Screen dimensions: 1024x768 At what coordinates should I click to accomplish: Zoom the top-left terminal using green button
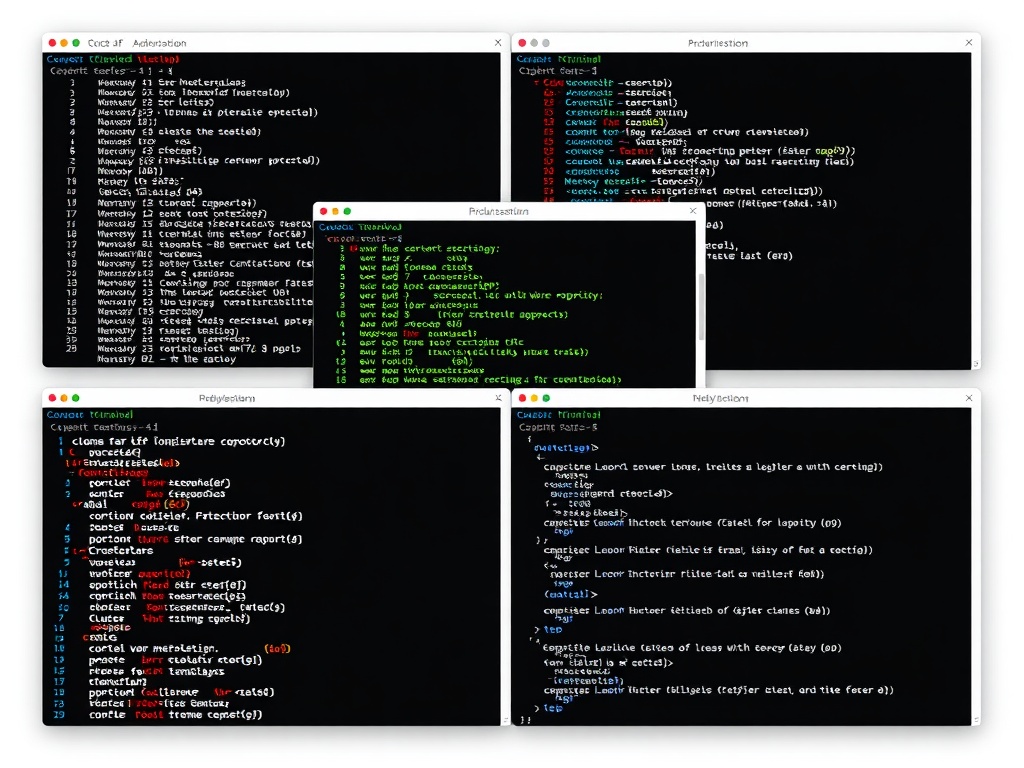coord(76,43)
